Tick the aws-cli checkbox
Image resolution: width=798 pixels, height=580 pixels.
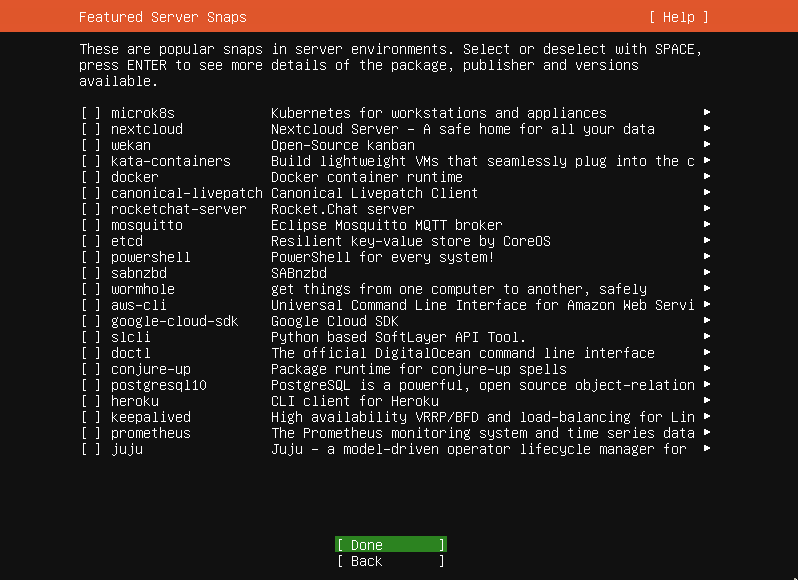point(91,305)
